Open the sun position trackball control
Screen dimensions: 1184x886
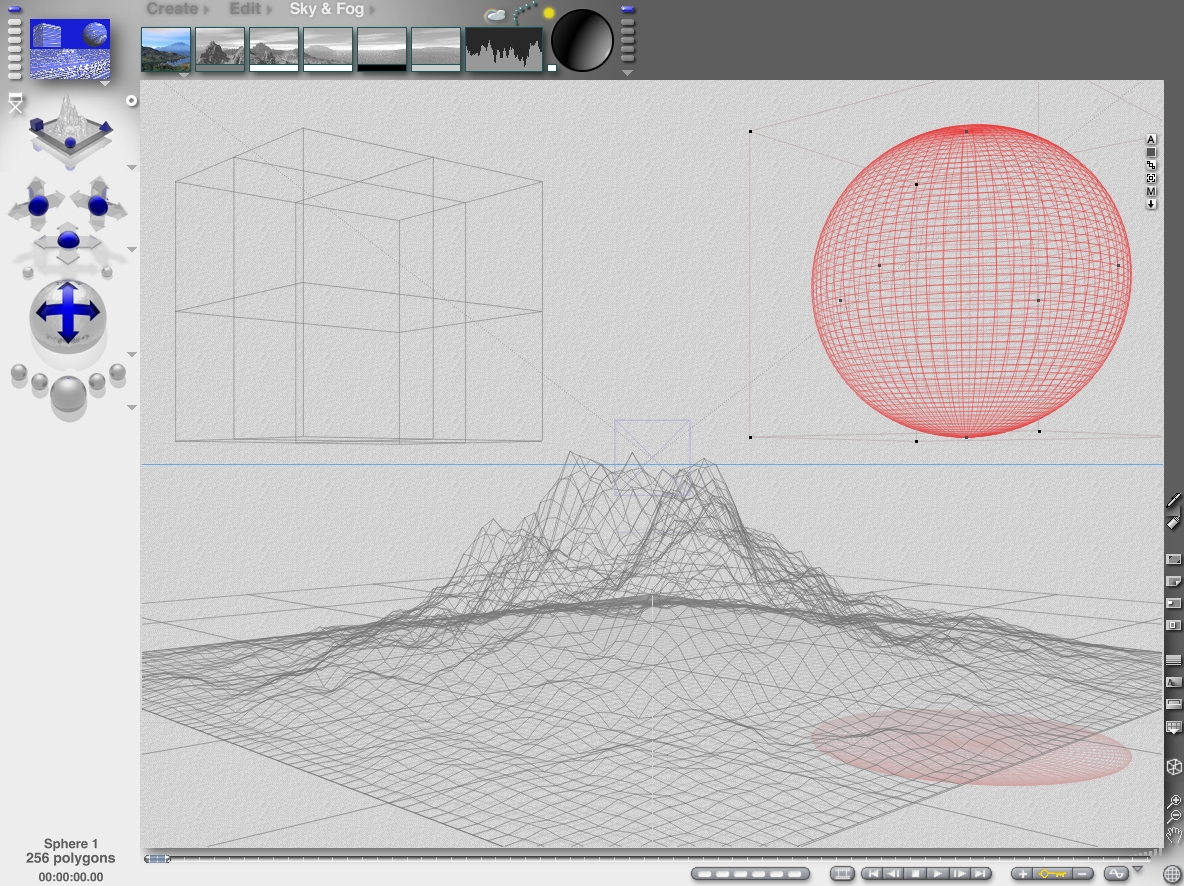click(x=582, y=40)
